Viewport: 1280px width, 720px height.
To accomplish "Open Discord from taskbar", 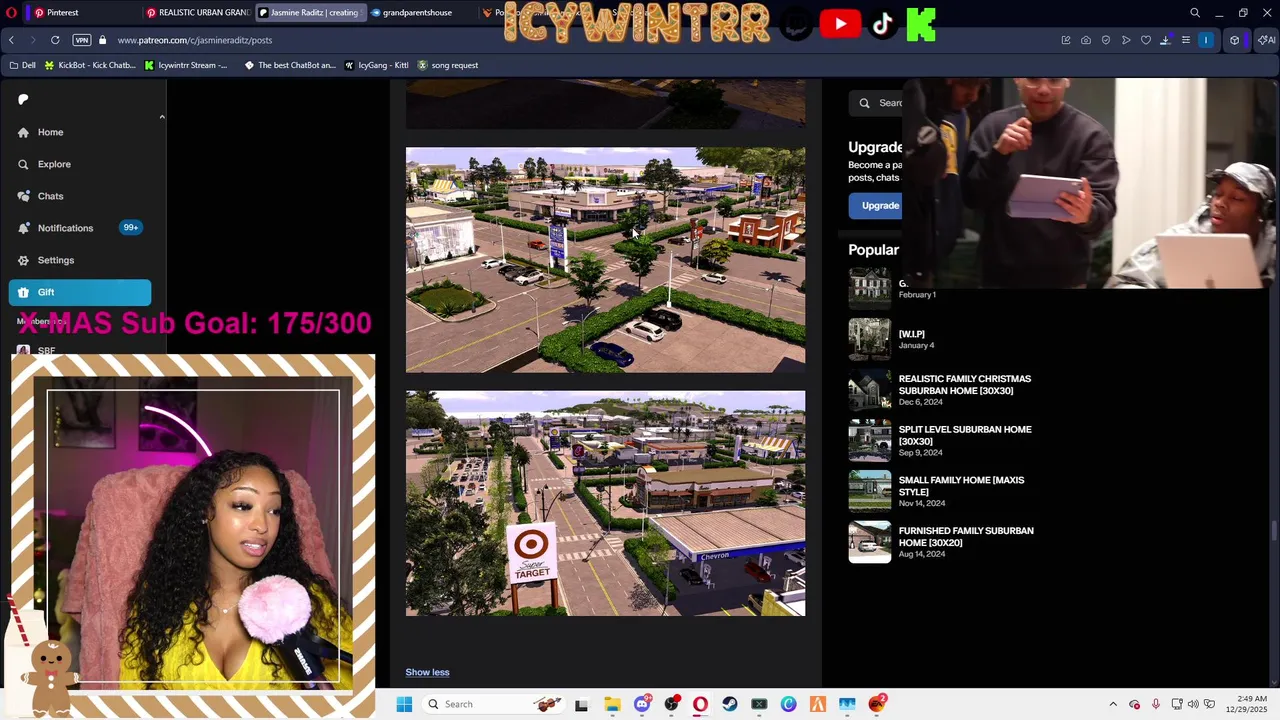I will click(642, 704).
